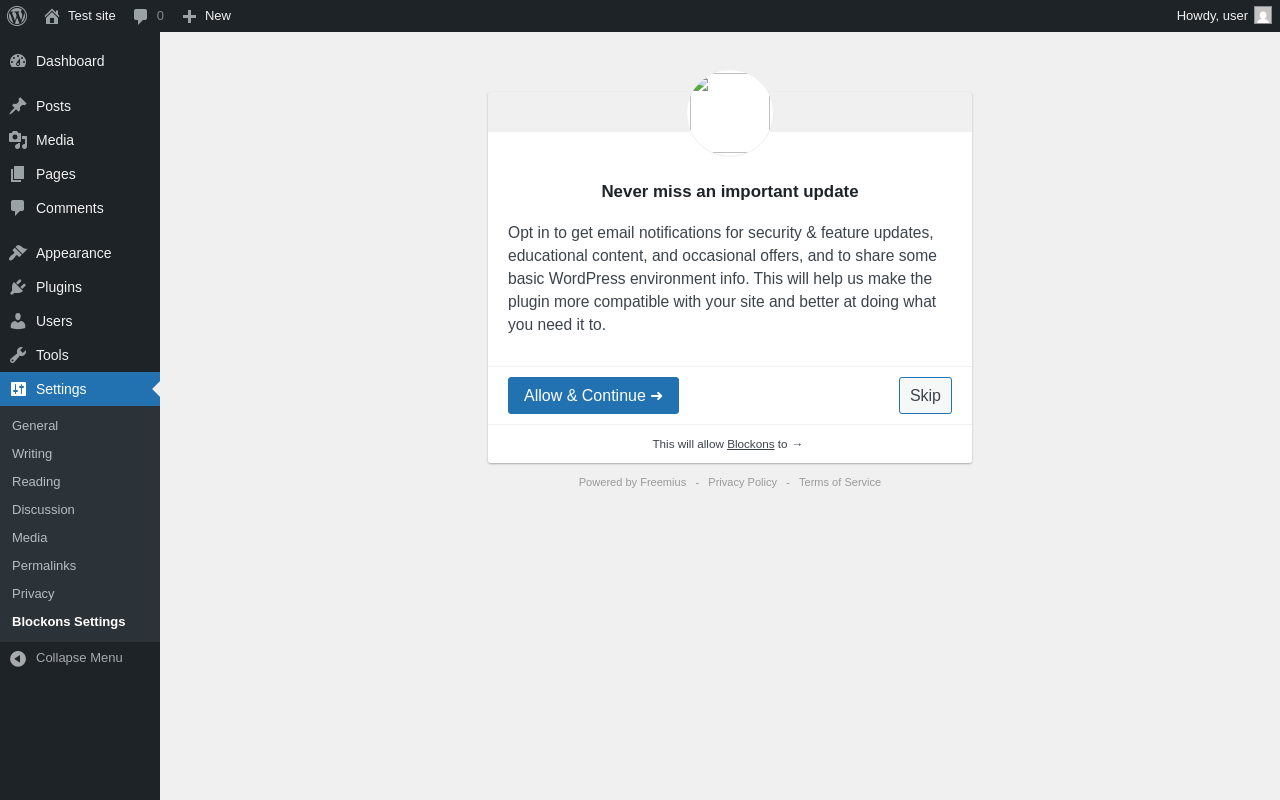Image resolution: width=1280 pixels, height=800 pixels.
Task: Open the Dashboard menu
Action: coord(70,61)
